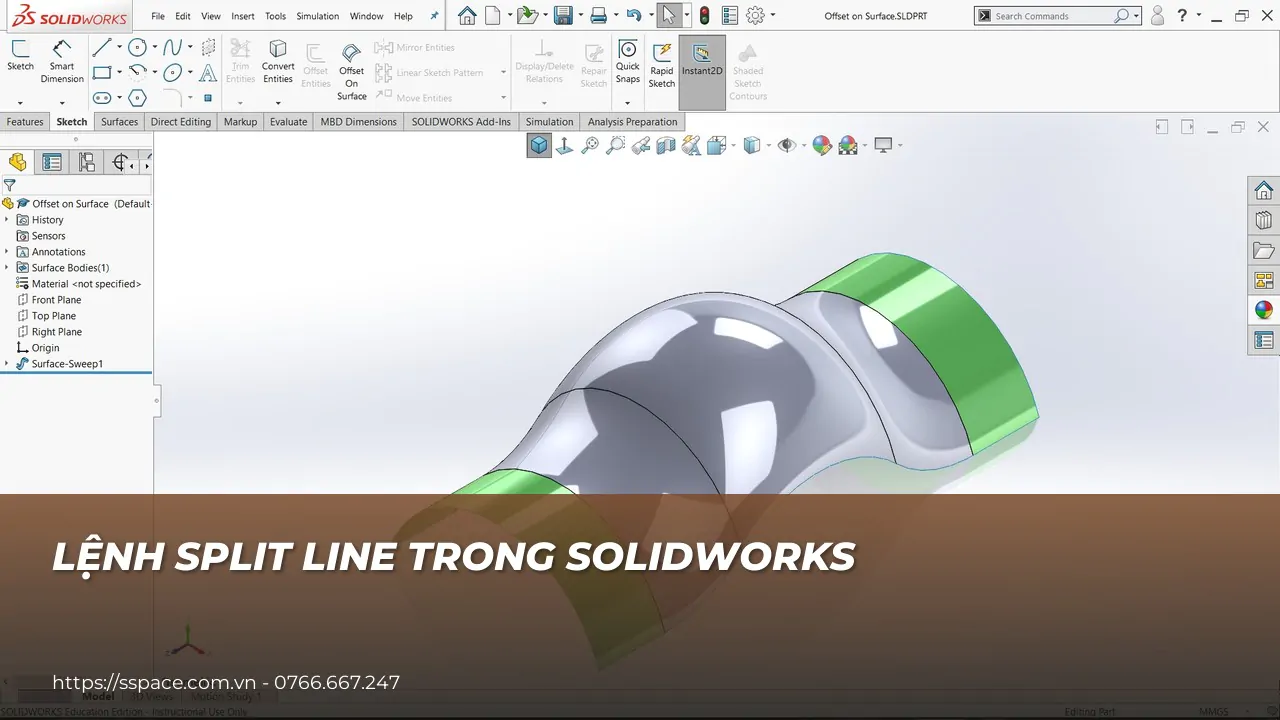This screenshot has height=720, width=1280.
Task: Click the FeatureManager filter icon
Action: (9, 185)
